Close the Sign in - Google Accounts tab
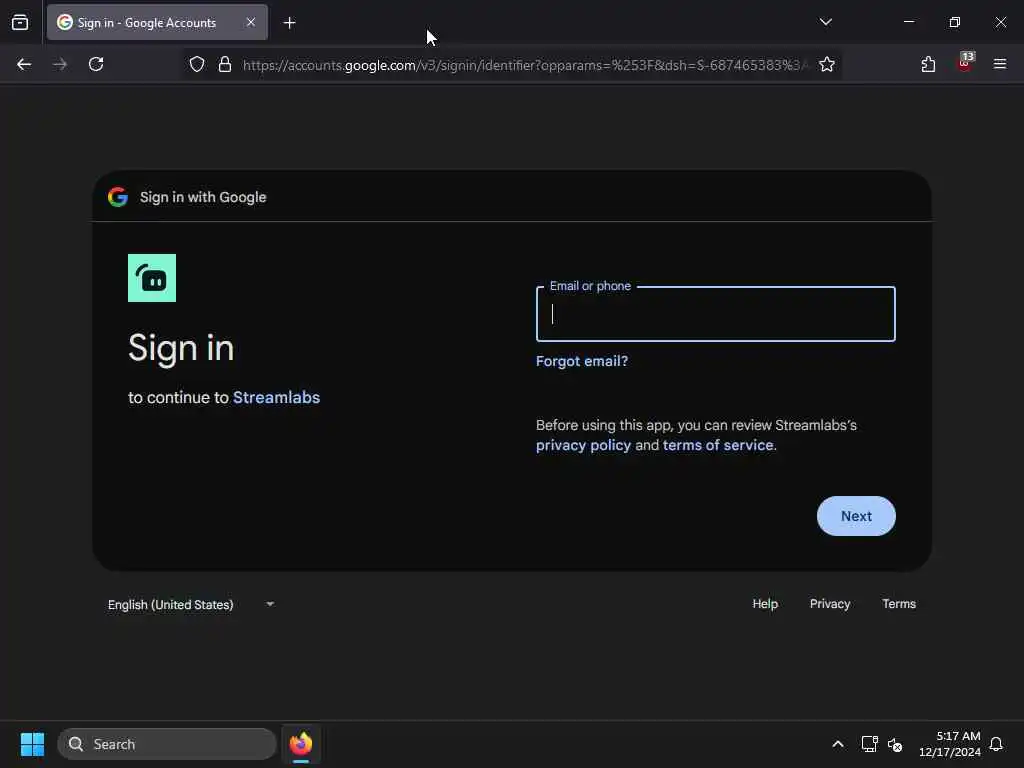Viewport: 1024px width, 768px height. (x=251, y=22)
